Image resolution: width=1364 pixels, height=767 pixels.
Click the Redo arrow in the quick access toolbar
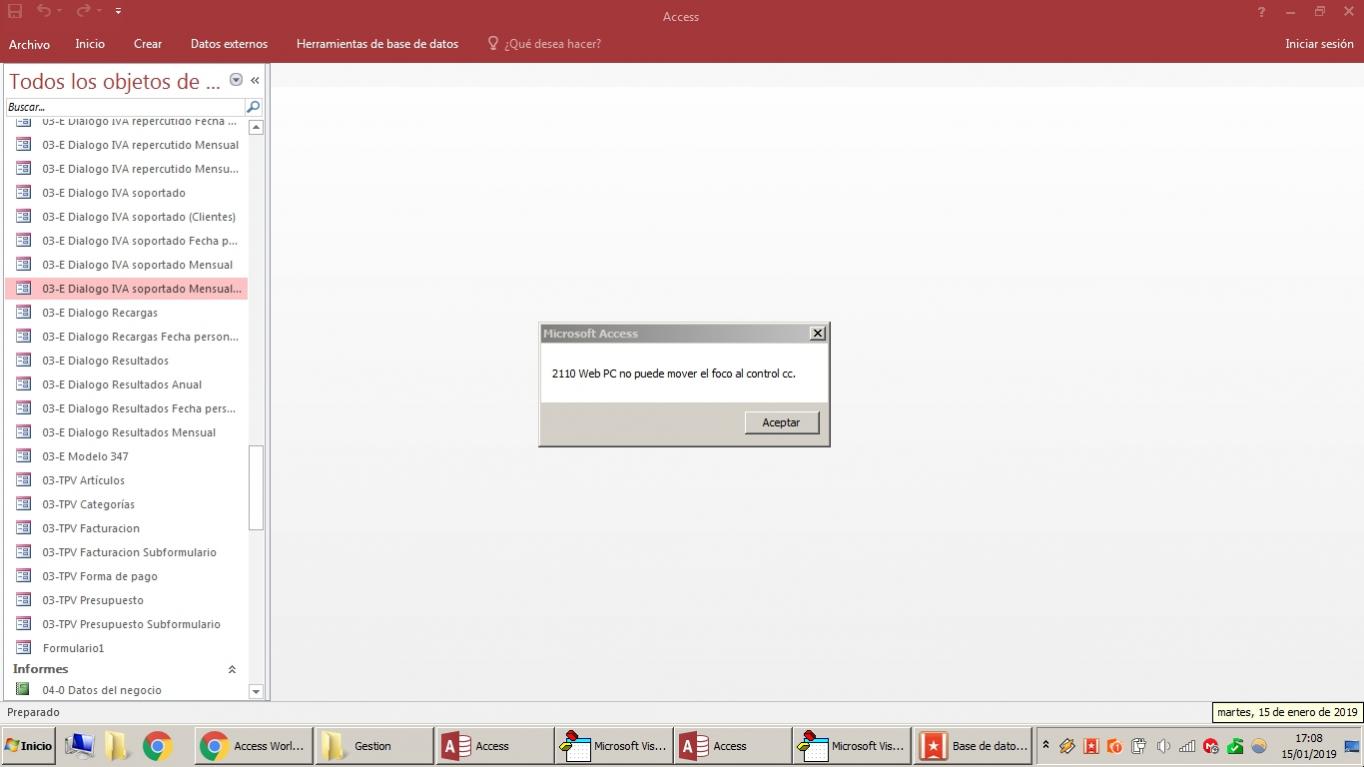pos(83,11)
